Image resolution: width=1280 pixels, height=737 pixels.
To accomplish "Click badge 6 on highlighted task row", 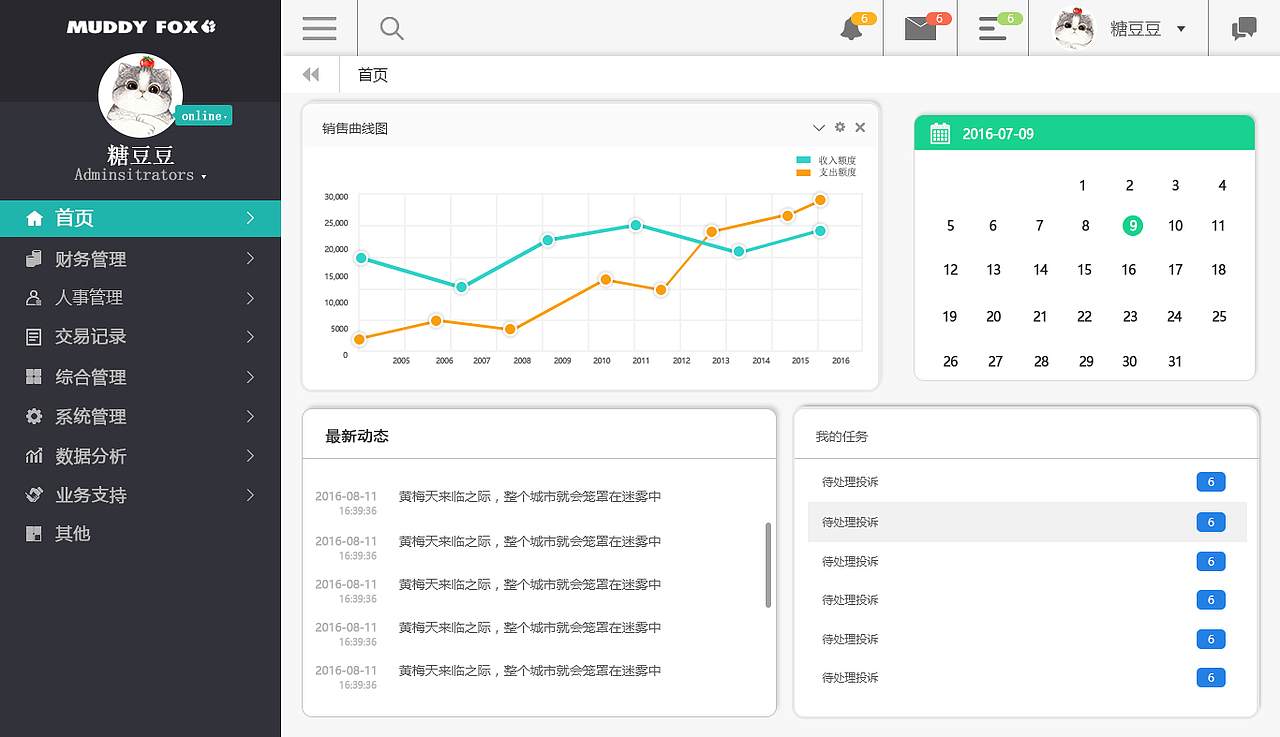I will pyautogui.click(x=1211, y=522).
